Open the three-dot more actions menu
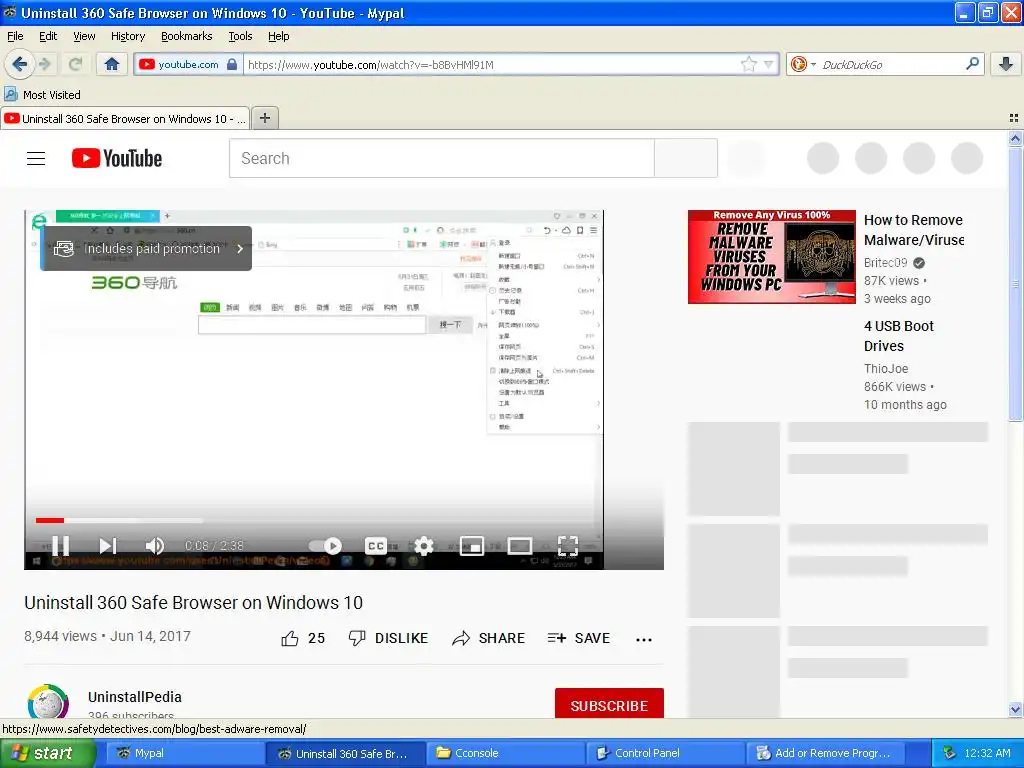This screenshot has width=1024, height=768. click(x=644, y=639)
